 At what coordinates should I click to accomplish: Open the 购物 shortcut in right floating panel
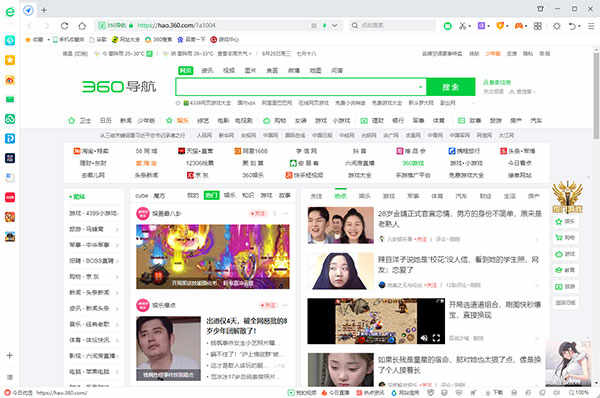[x=566, y=237]
